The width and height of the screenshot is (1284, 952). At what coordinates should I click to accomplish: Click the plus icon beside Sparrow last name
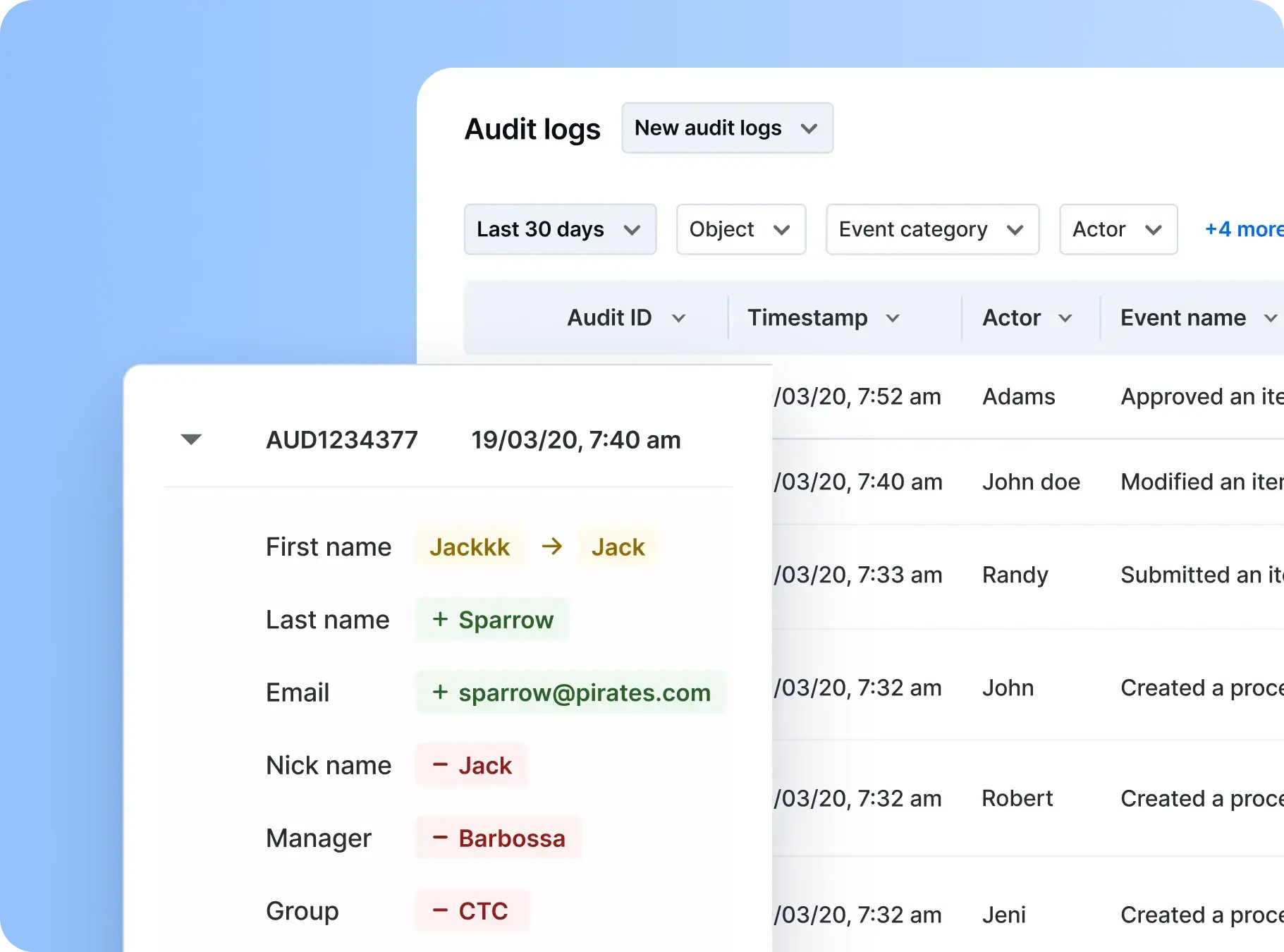pos(440,620)
